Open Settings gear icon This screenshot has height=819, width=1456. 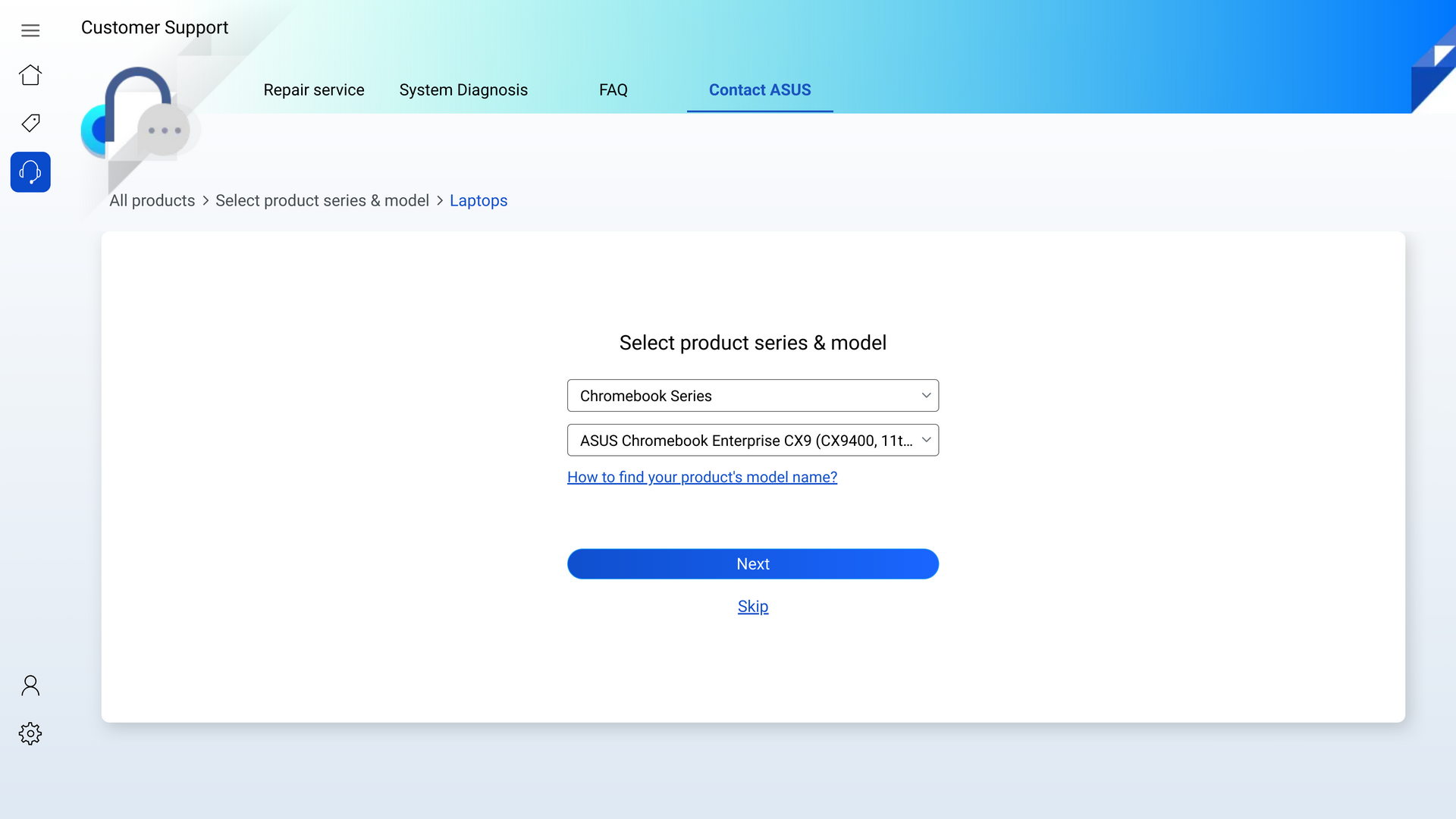[30, 733]
